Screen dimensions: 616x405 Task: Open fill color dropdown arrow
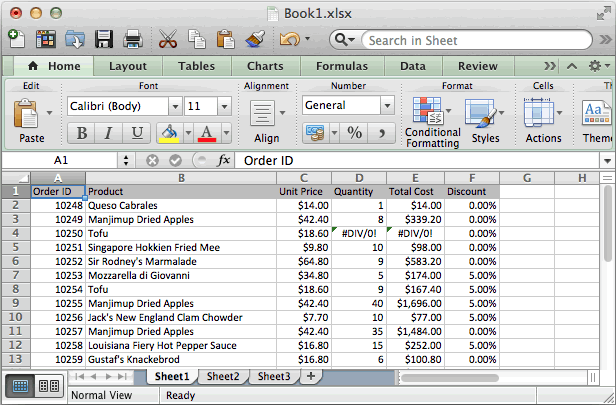188,133
